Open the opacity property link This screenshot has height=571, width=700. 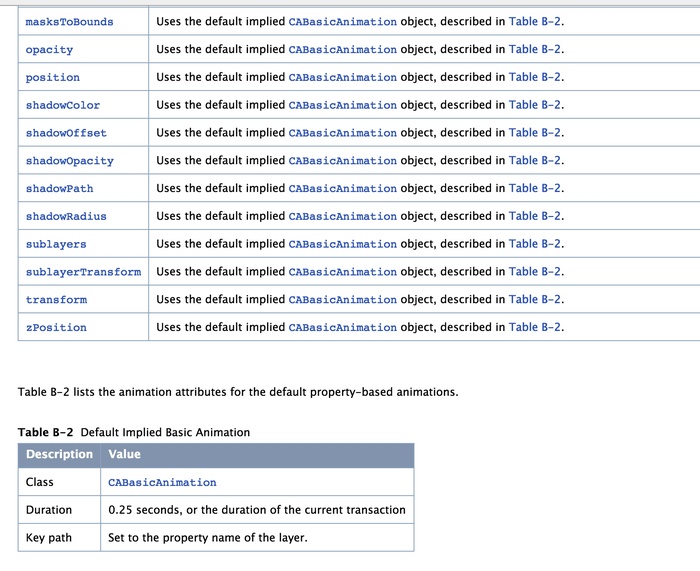click(x=49, y=50)
